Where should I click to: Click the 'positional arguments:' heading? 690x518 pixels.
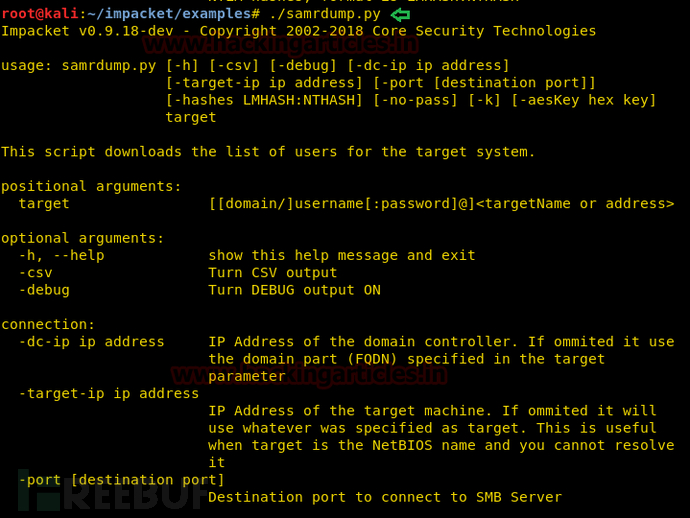click(x=91, y=187)
